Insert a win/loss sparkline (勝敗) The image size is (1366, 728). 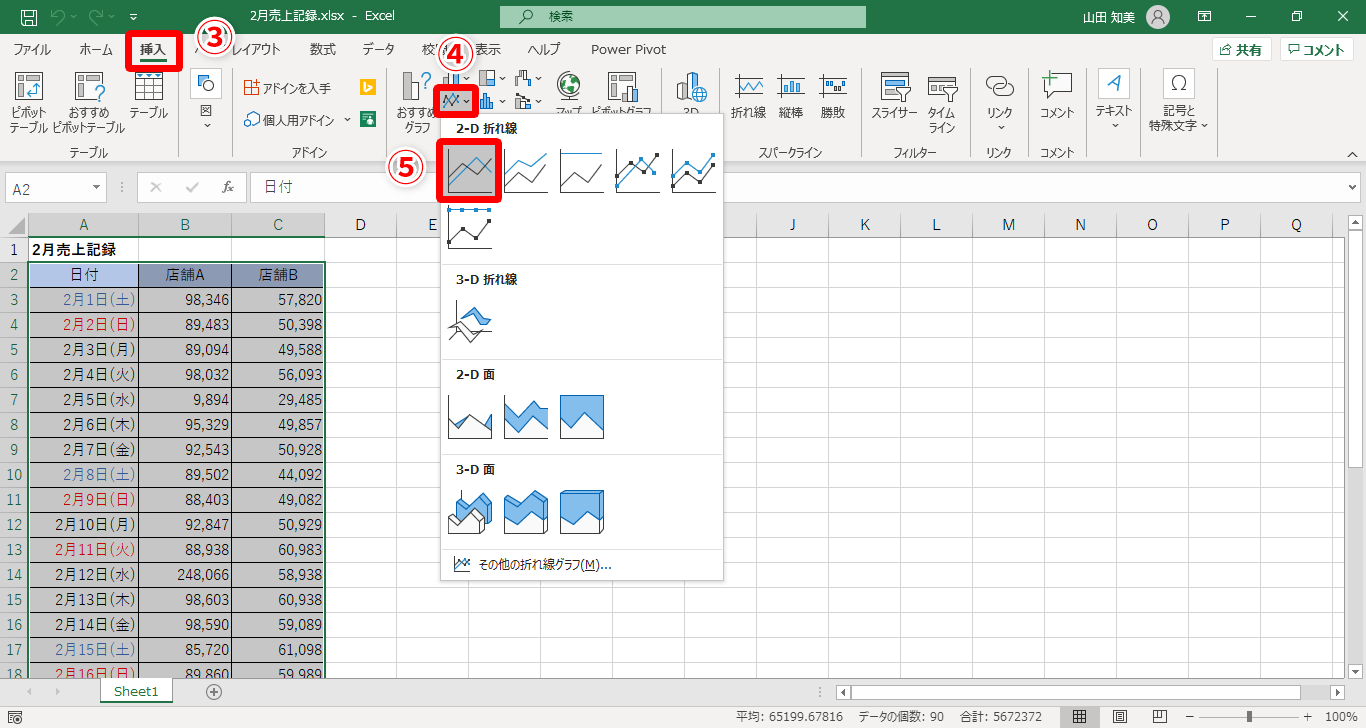pyautogui.click(x=833, y=96)
